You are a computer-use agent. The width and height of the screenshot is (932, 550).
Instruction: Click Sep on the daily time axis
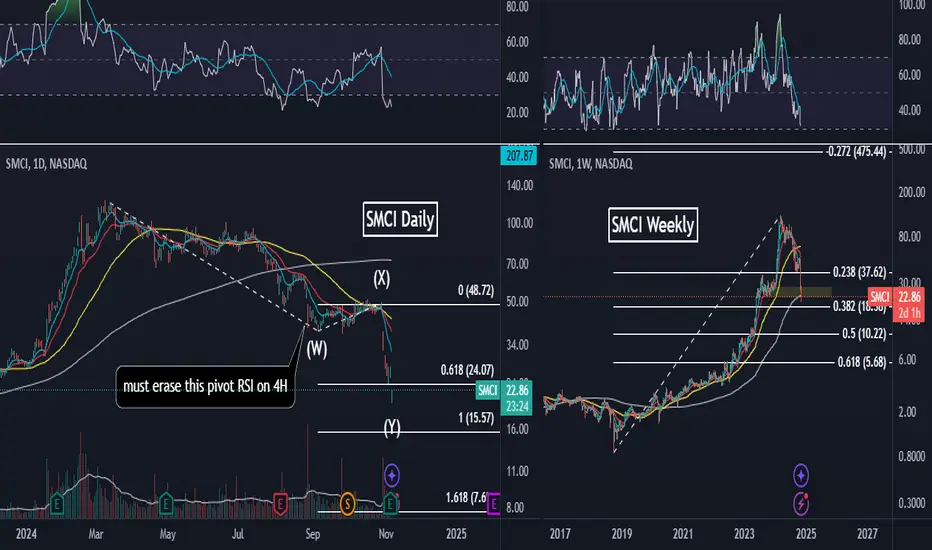pyautogui.click(x=313, y=534)
